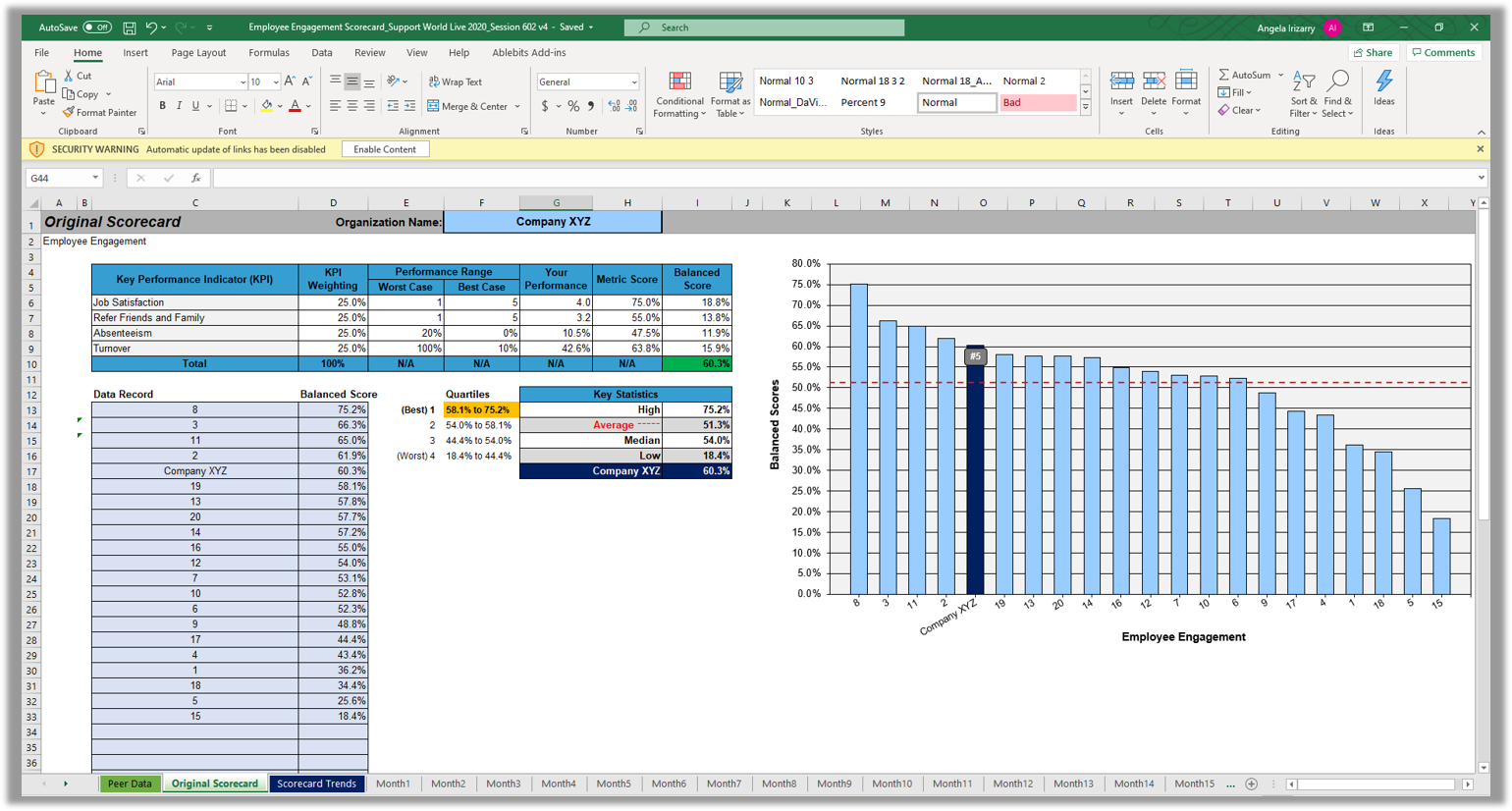The width and height of the screenshot is (1512, 811).
Task: Cut the selection with the scissors icon
Action: pos(69,76)
